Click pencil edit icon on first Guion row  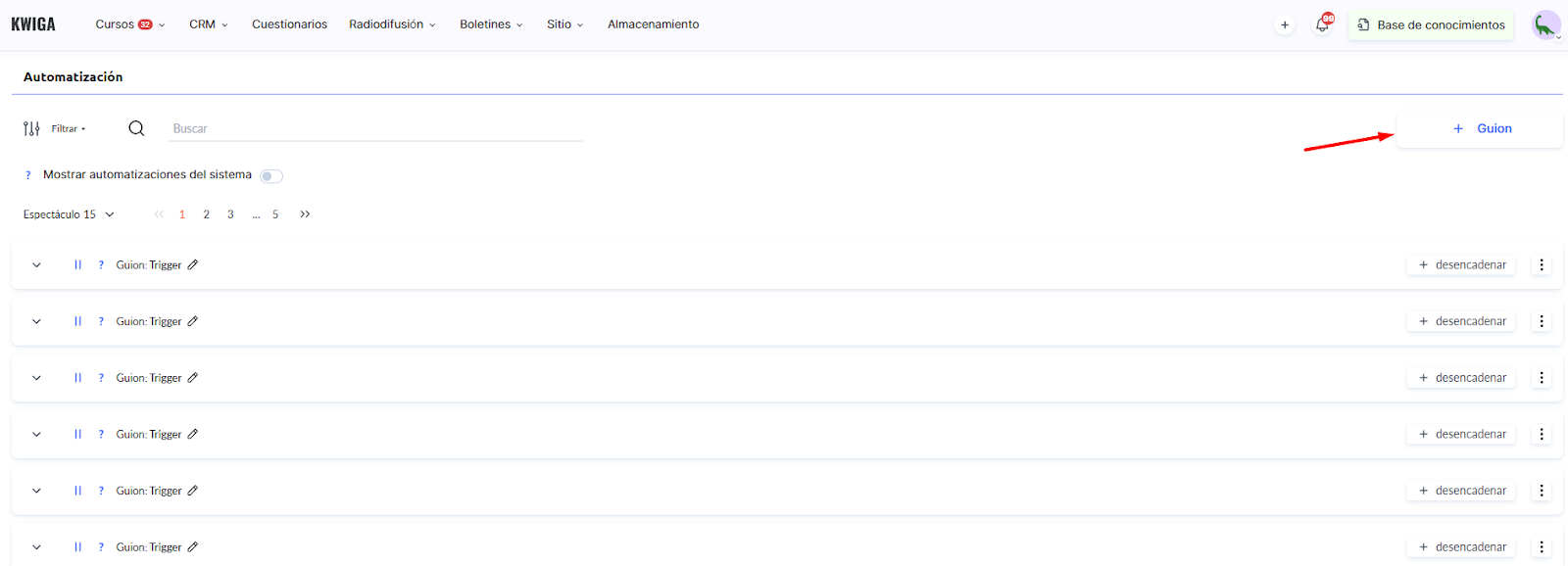(193, 265)
